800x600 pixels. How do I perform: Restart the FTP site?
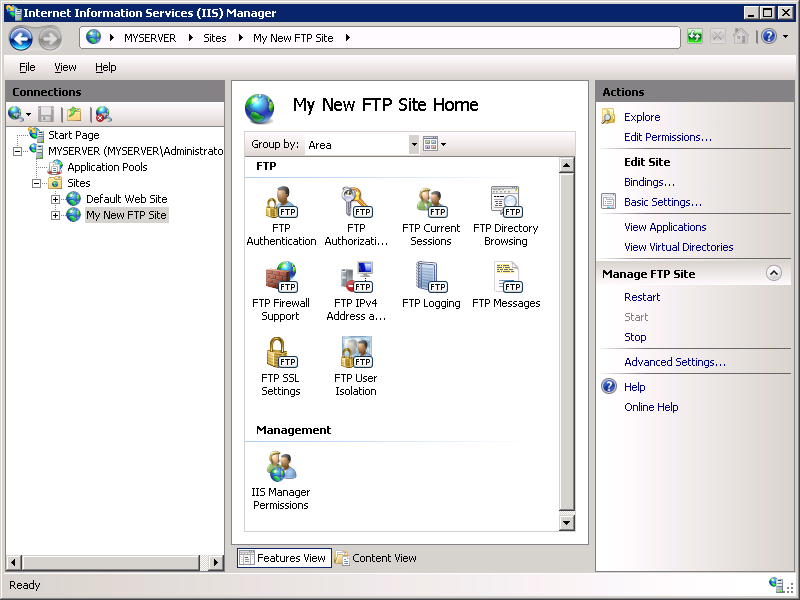tap(642, 297)
